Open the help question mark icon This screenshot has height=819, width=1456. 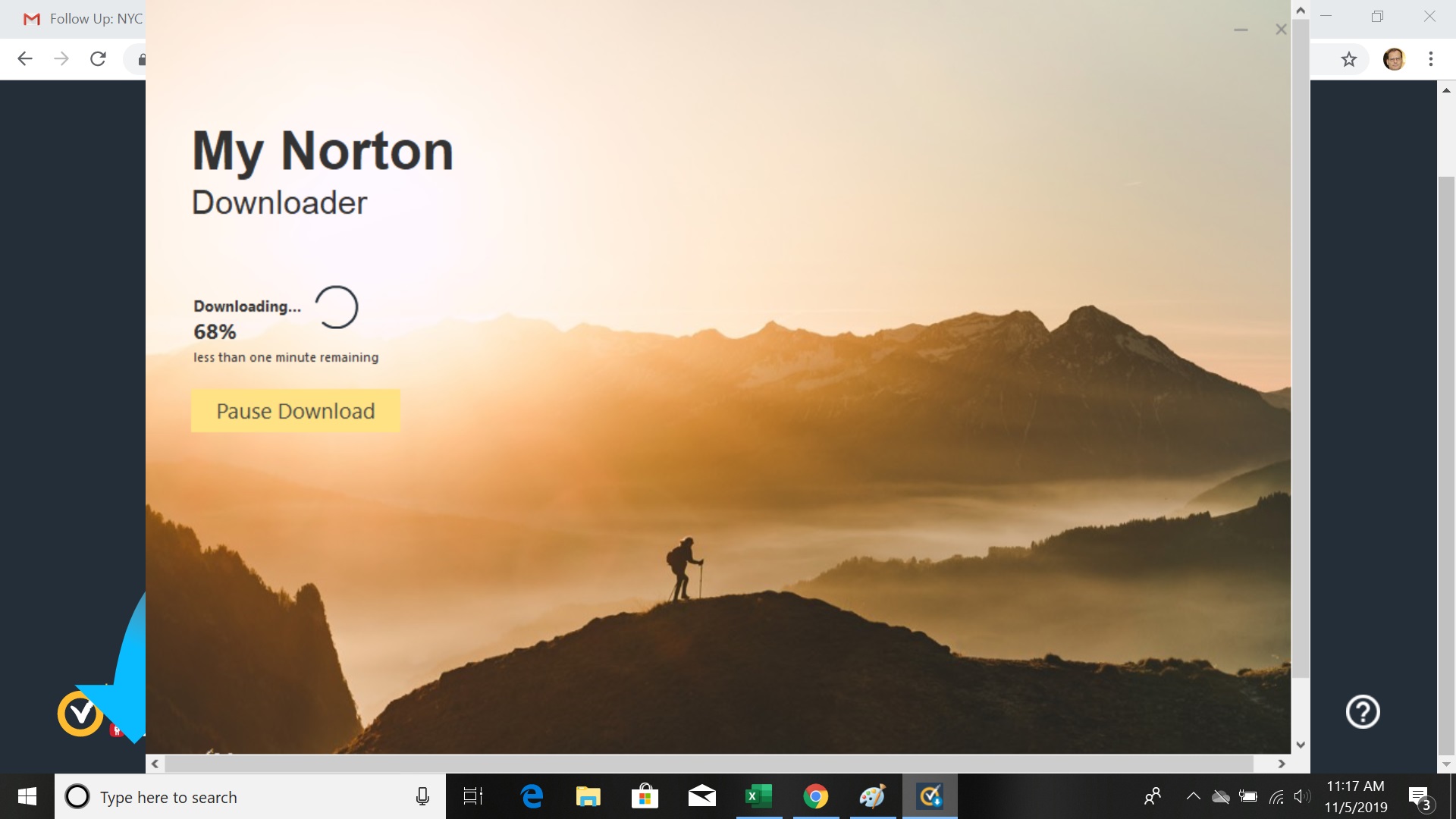click(x=1362, y=711)
